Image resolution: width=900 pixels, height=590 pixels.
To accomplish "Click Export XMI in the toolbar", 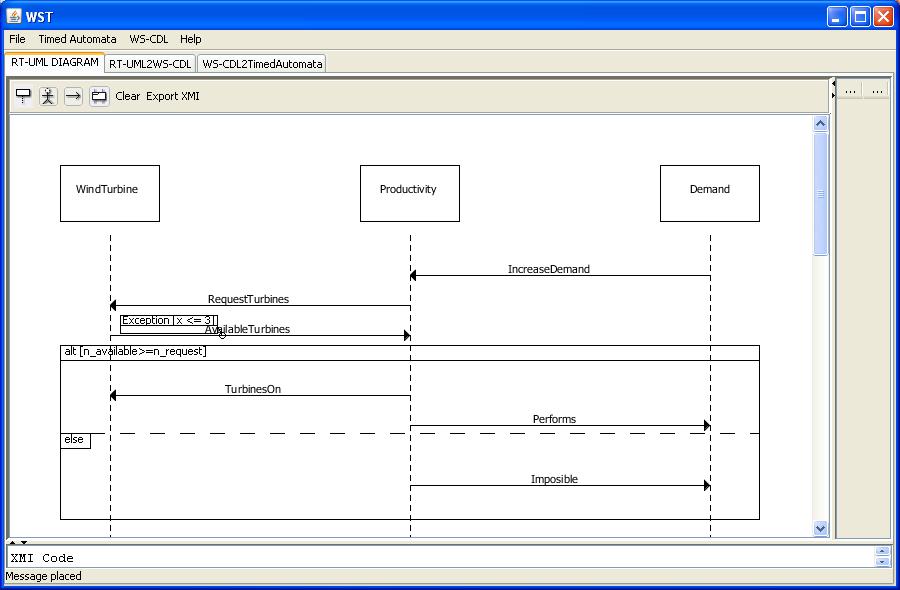I will point(173,96).
